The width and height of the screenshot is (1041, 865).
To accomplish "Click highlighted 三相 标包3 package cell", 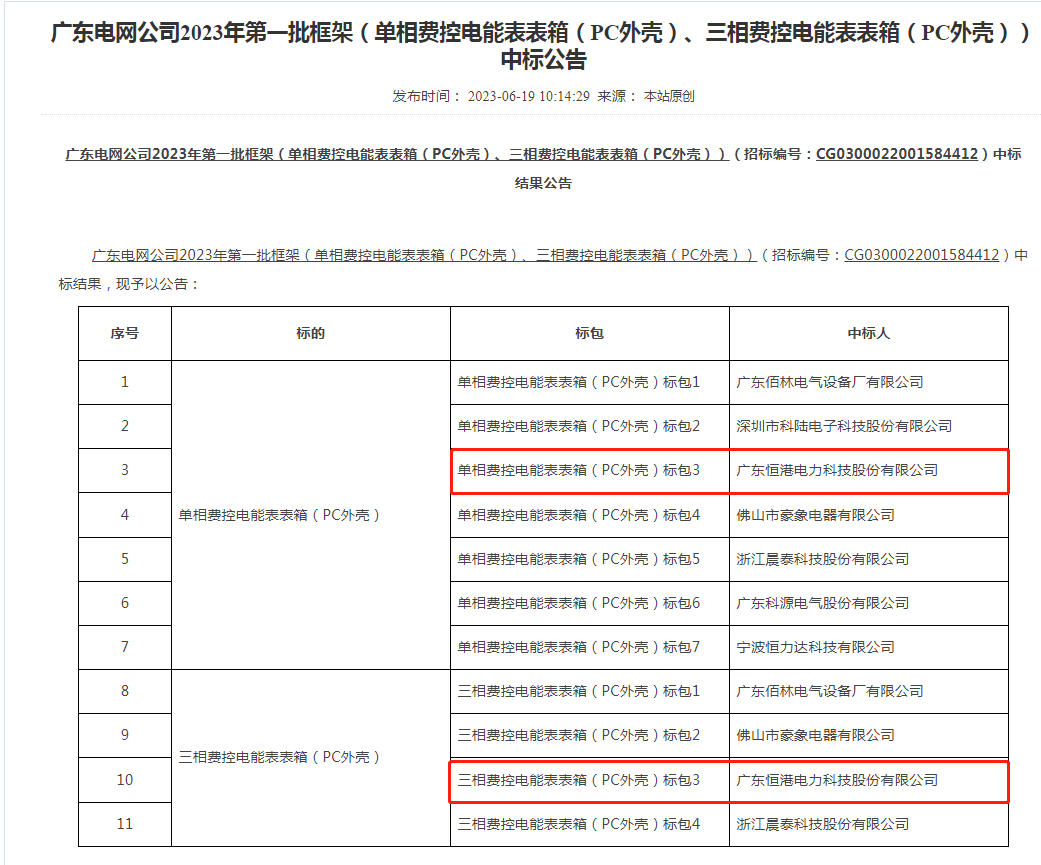I will [x=579, y=780].
